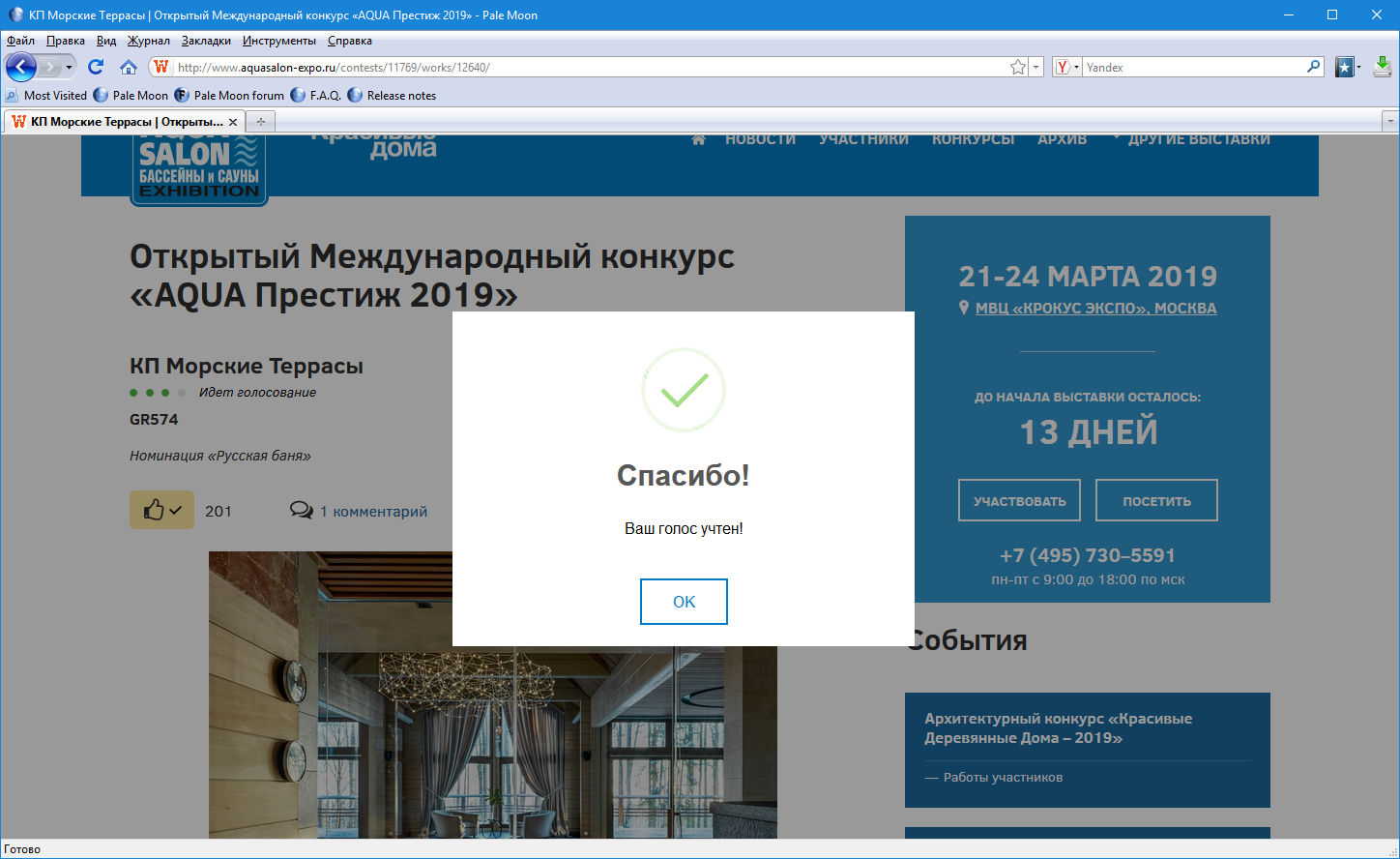The width and height of the screenshot is (1400, 859).
Task: Open the Закладки menu
Action: (x=206, y=41)
